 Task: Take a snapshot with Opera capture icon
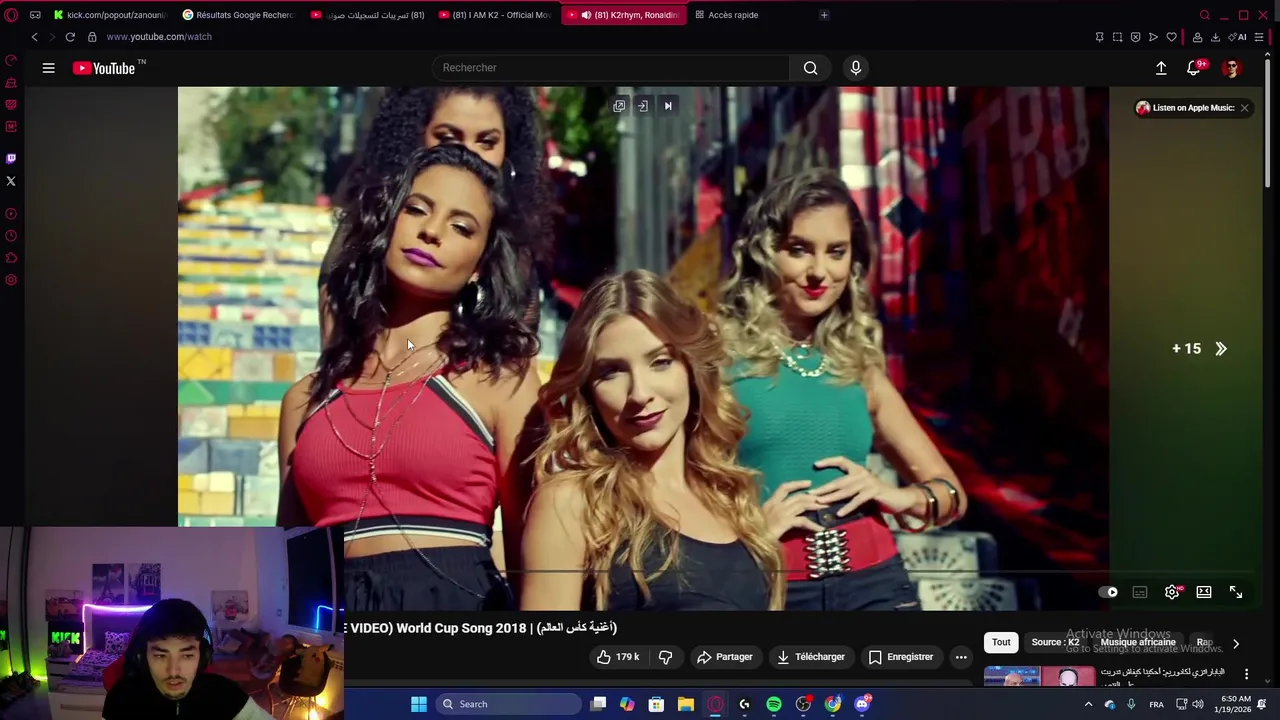(x=1117, y=37)
